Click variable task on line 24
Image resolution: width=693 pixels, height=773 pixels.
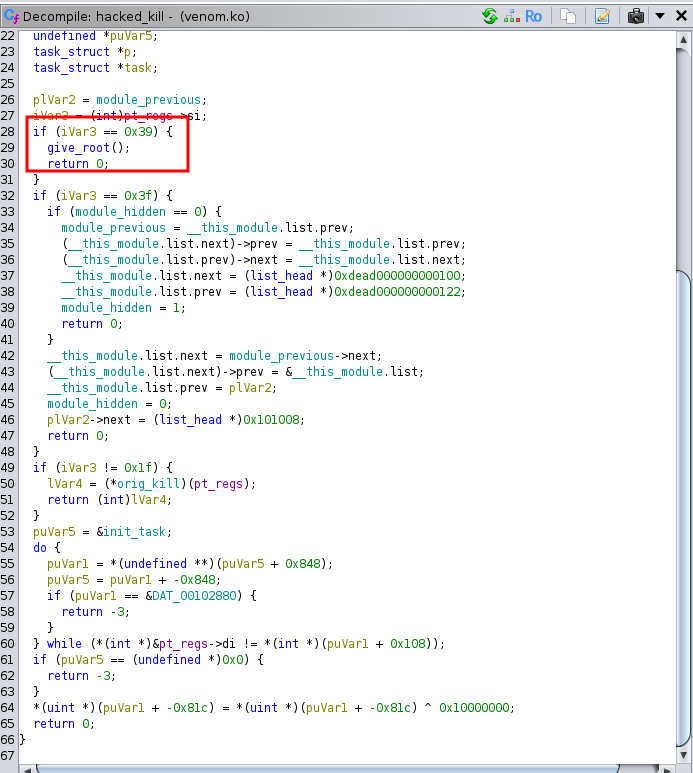pos(139,68)
